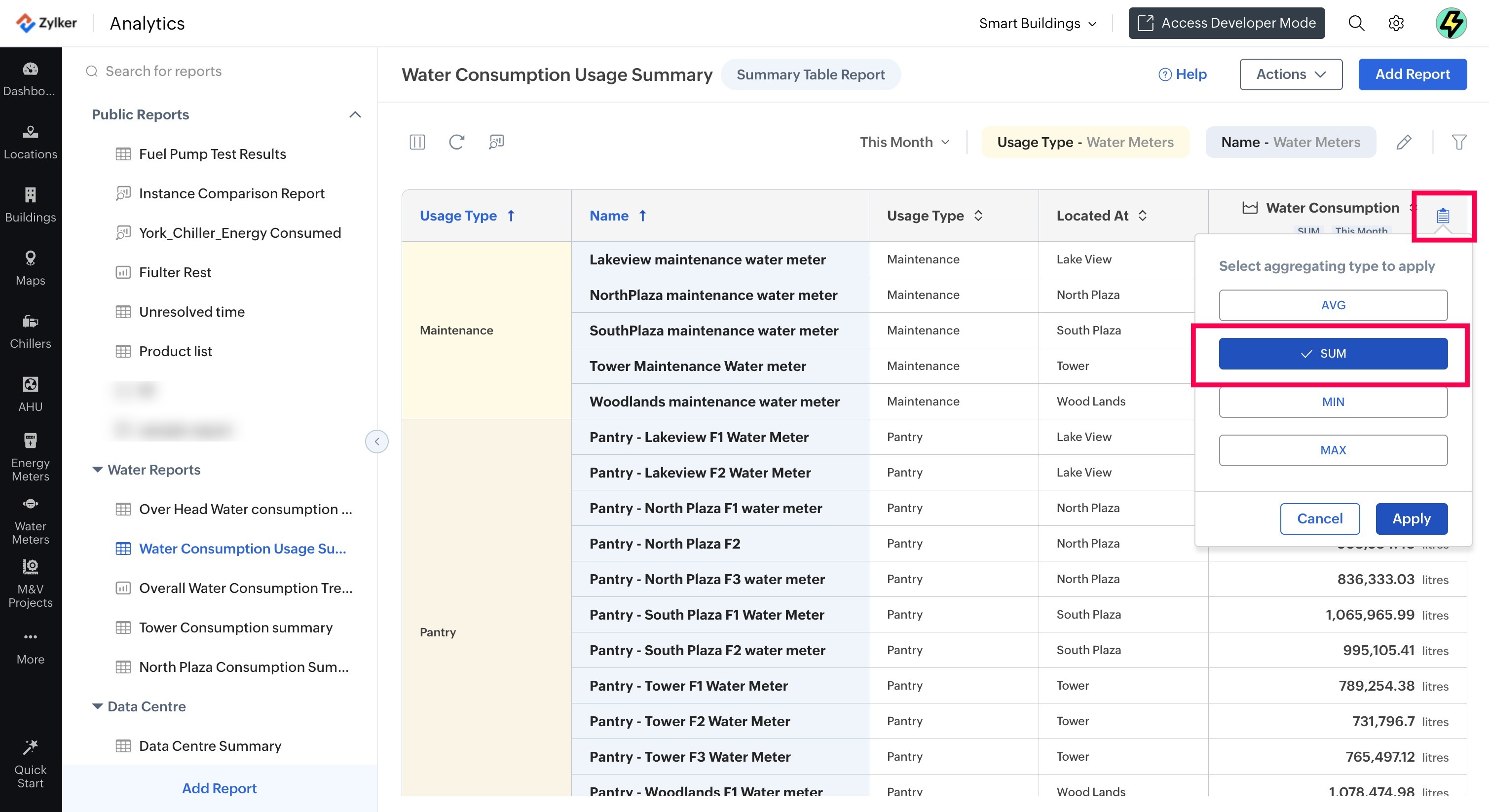Screen dimensions: 1489x812
Task: Open the column customization icon
Action: (x=417, y=142)
